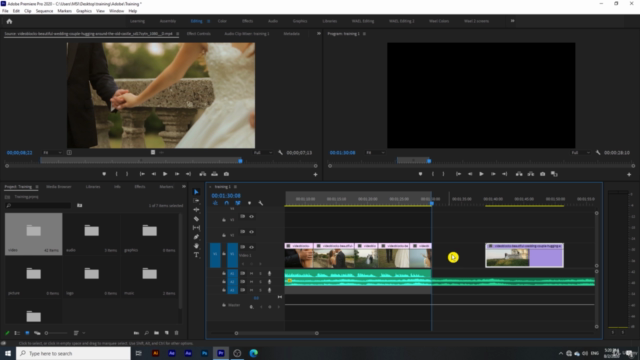
Task: Open the Graphics menu
Action: click(x=84, y=11)
